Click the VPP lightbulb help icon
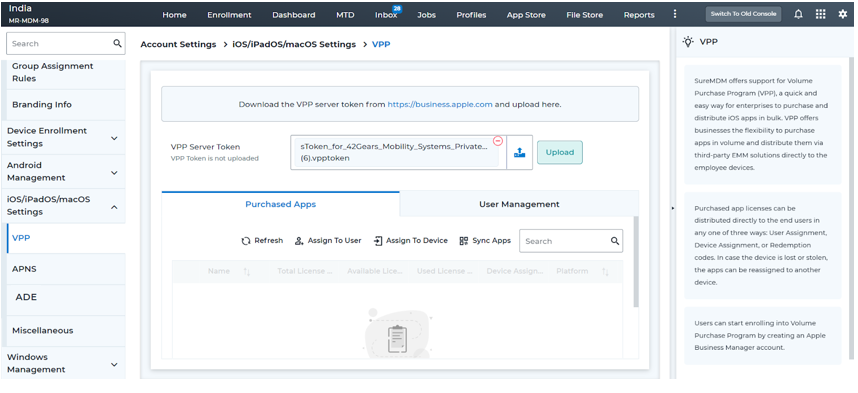This screenshot has height=393, width=858. click(688, 42)
